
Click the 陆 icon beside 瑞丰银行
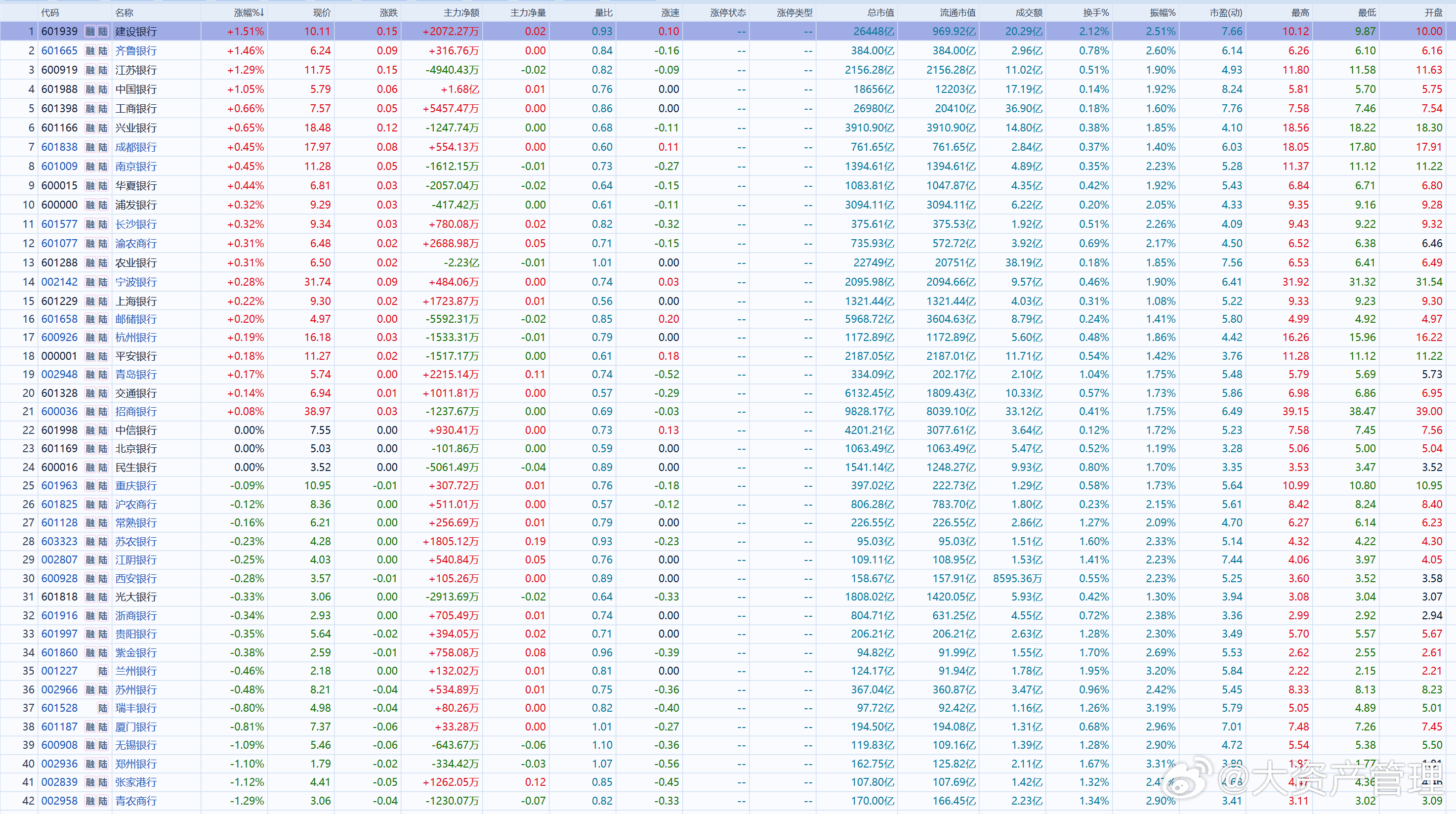[x=103, y=708]
